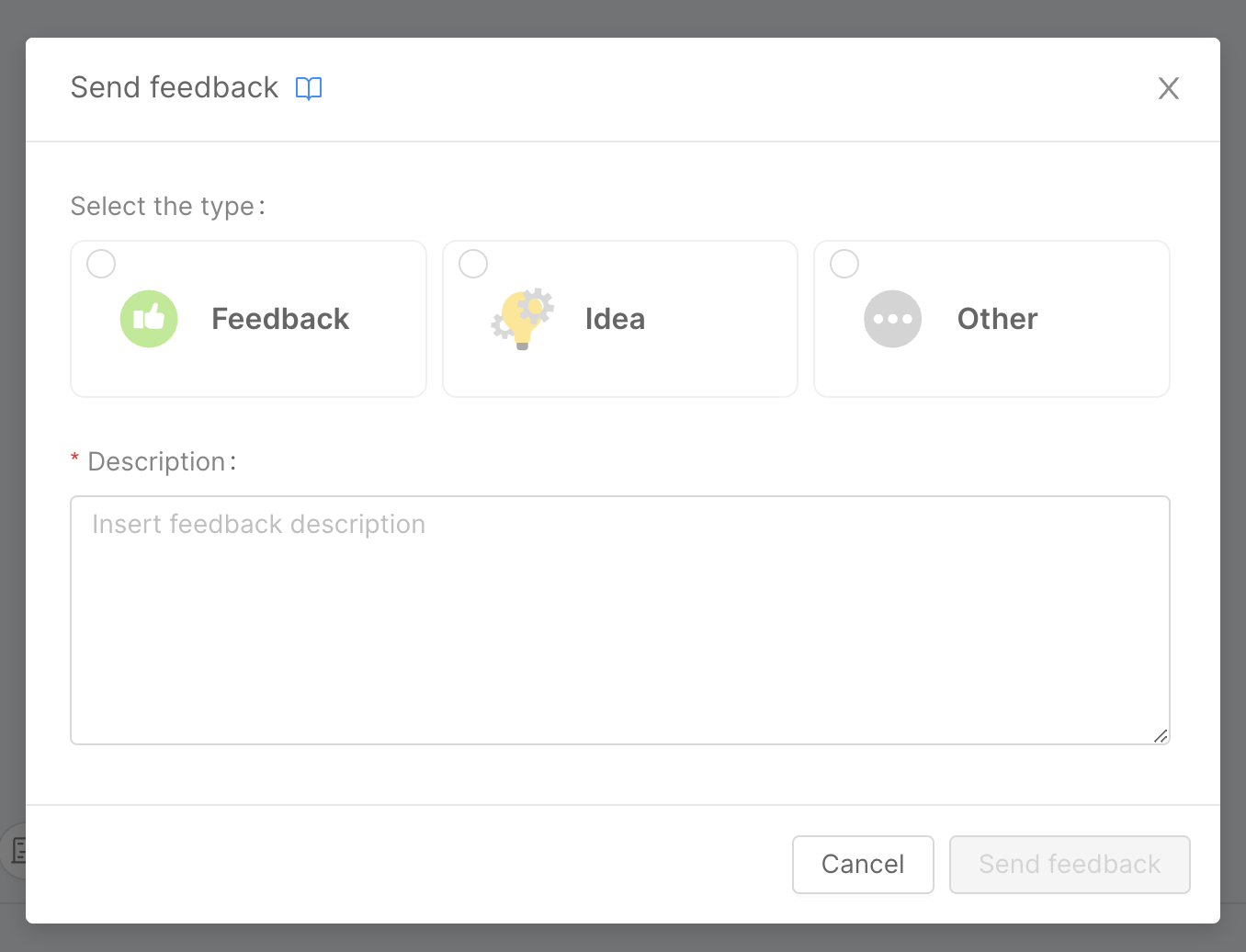Click the lightbulb icon on the Idea card
The height and width of the screenshot is (952, 1246).
(x=522, y=319)
